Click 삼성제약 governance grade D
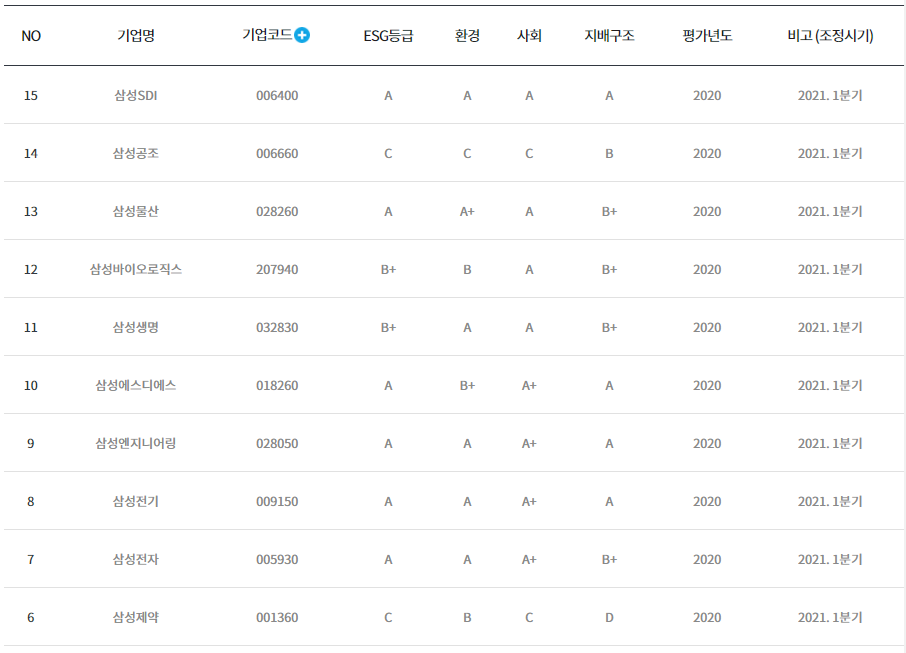 [609, 617]
